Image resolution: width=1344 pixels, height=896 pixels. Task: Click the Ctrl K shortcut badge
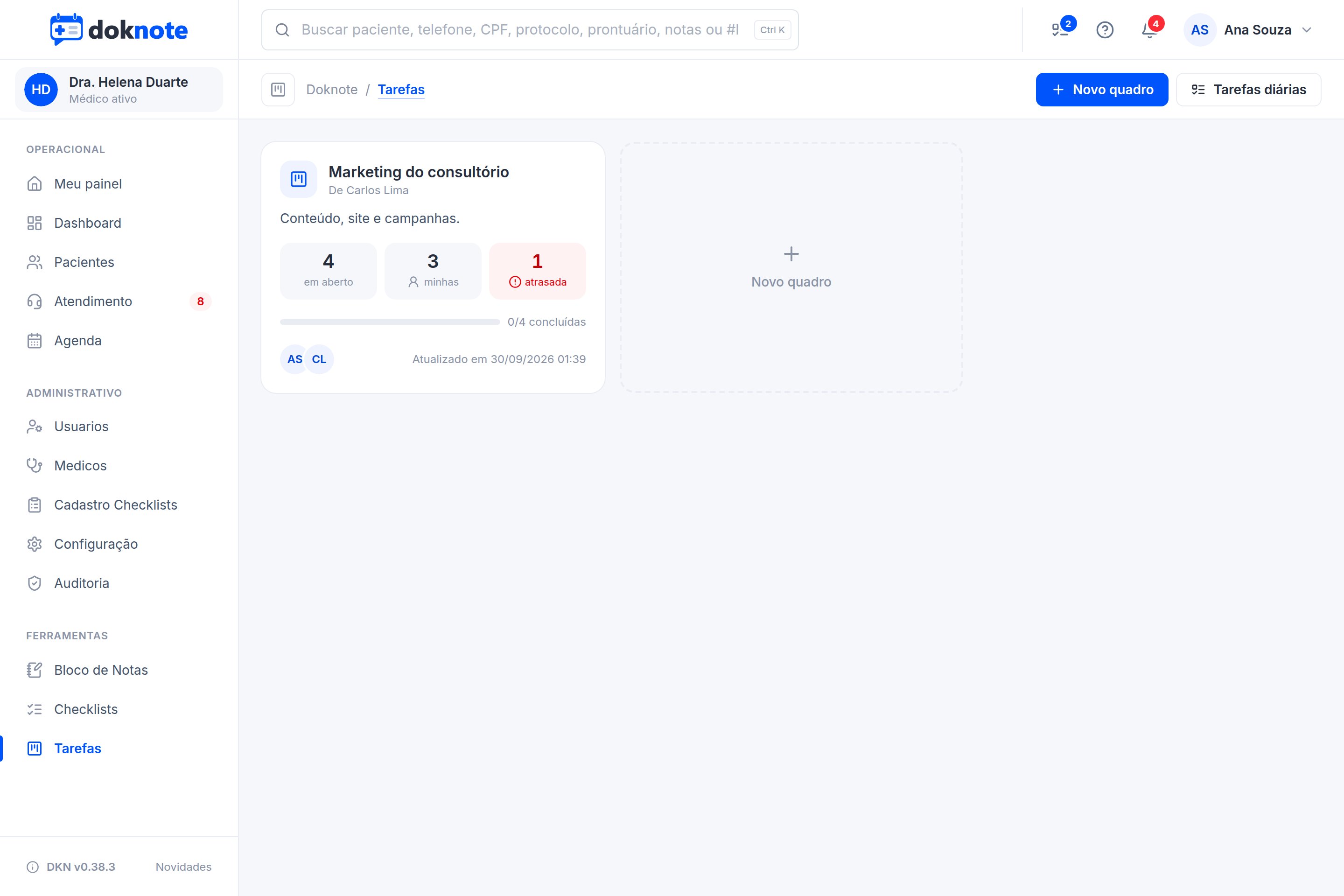pos(772,30)
